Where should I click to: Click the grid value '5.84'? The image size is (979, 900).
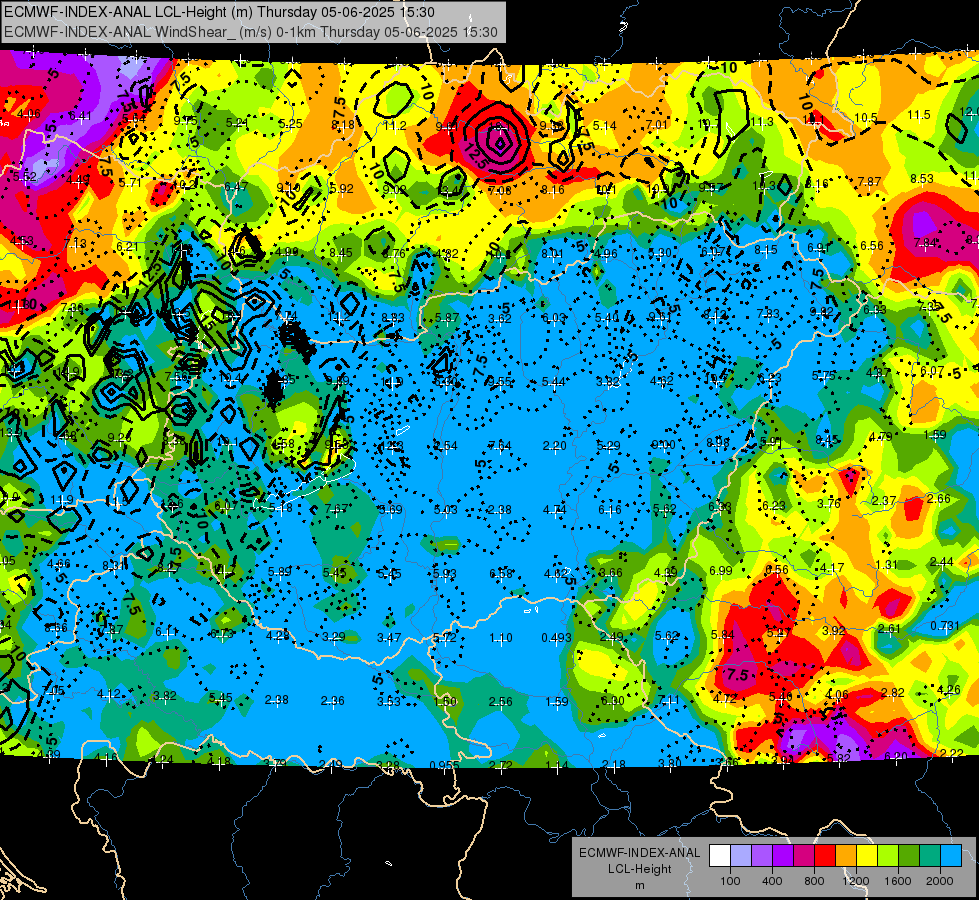click(x=723, y=635)
